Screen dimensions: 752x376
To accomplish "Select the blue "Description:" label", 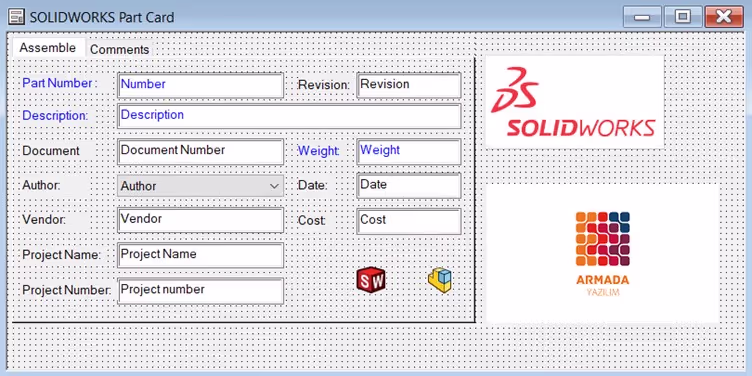I will pyautogui.click(x=55, y=116).
